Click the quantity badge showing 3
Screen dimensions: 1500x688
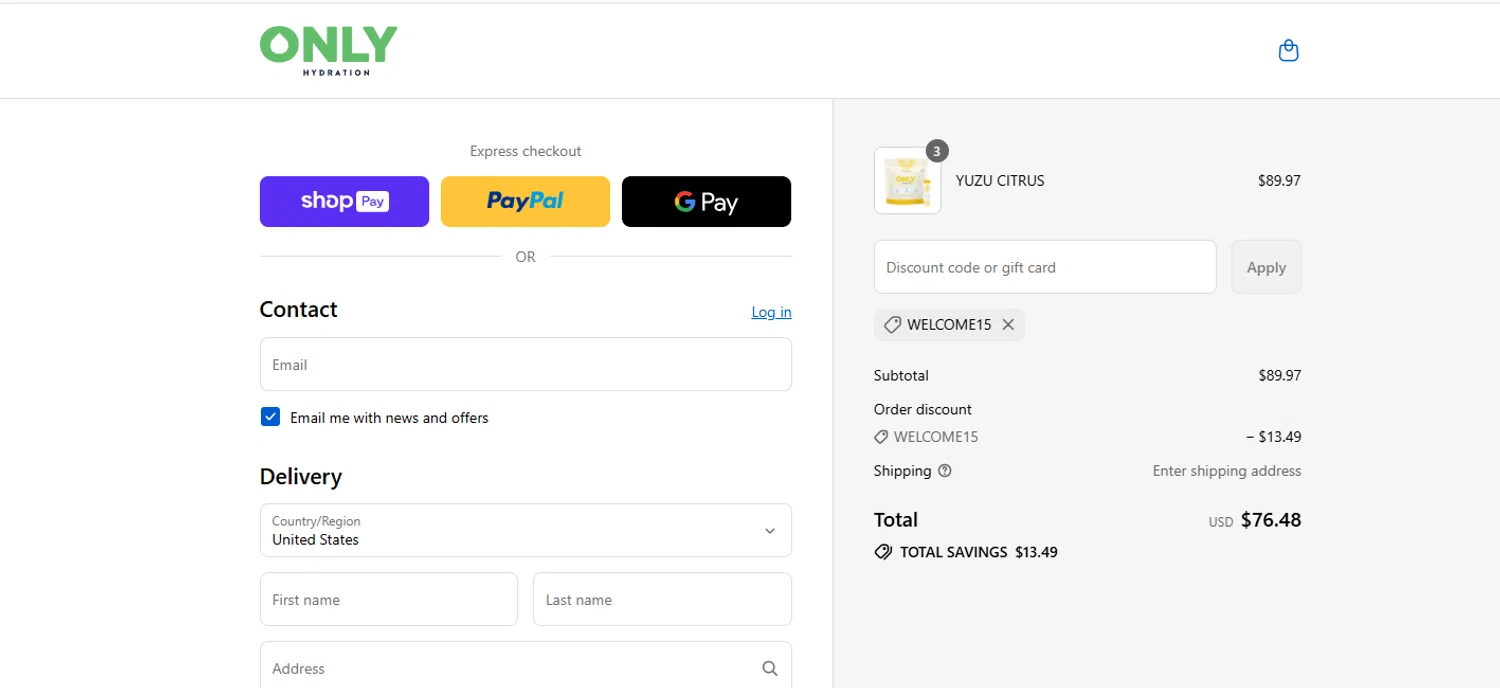[936, 151]
